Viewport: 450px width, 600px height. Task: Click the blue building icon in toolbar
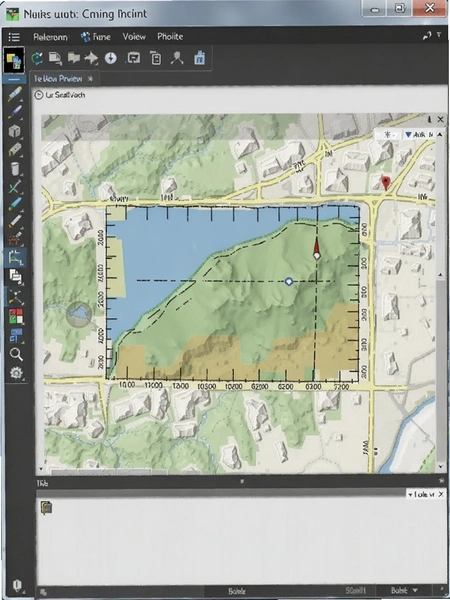coord(199,58)
